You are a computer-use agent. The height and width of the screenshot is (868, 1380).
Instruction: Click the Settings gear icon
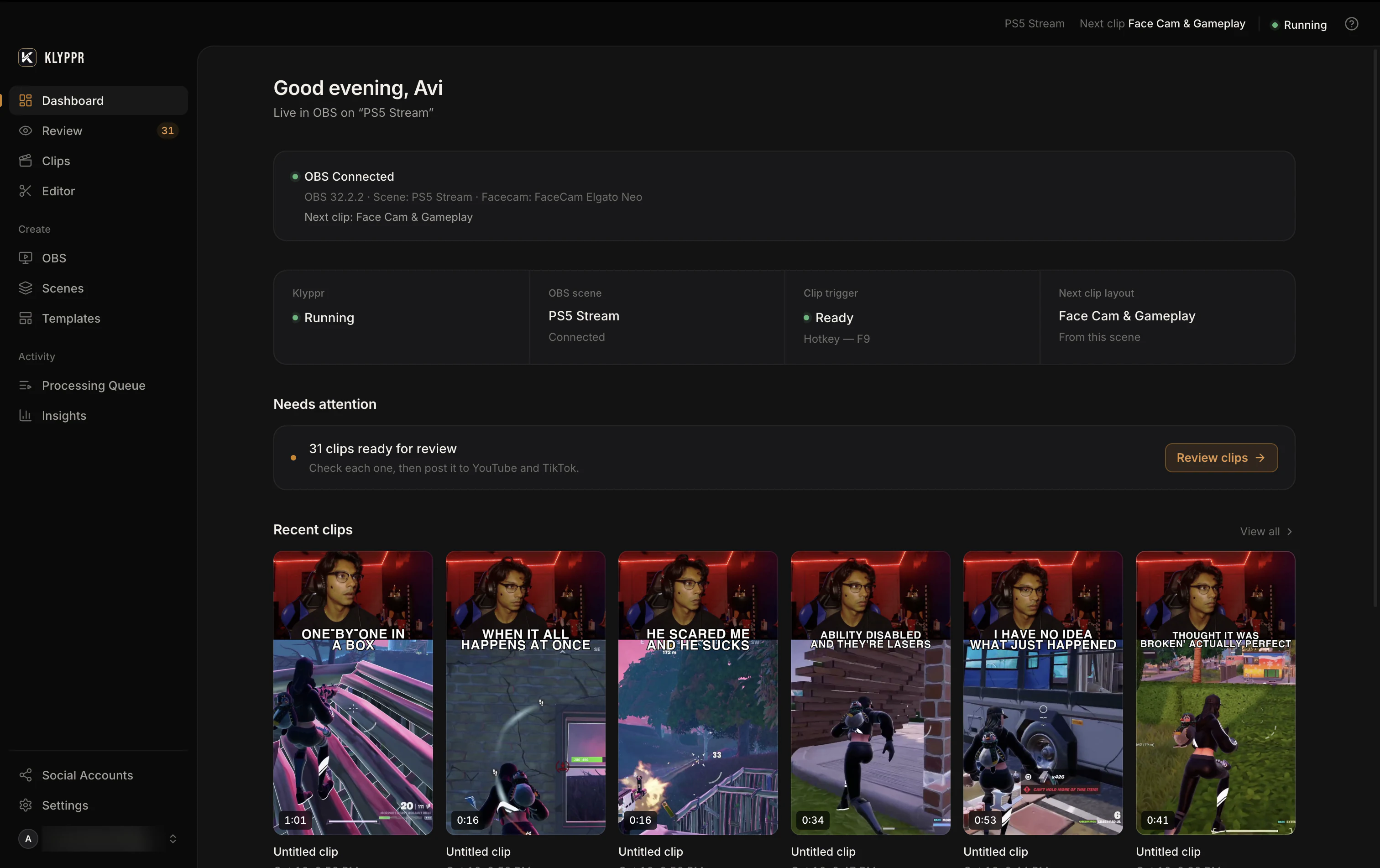25,805
